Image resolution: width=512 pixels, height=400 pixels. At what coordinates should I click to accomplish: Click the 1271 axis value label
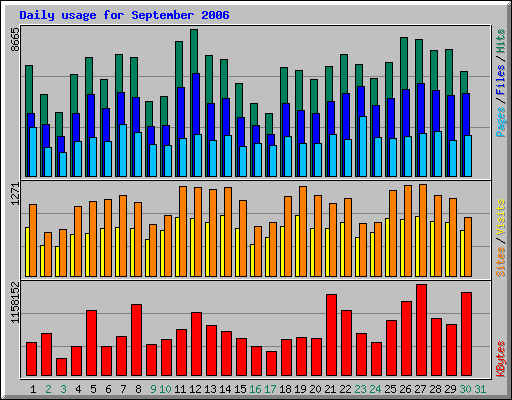click(16, 194)
